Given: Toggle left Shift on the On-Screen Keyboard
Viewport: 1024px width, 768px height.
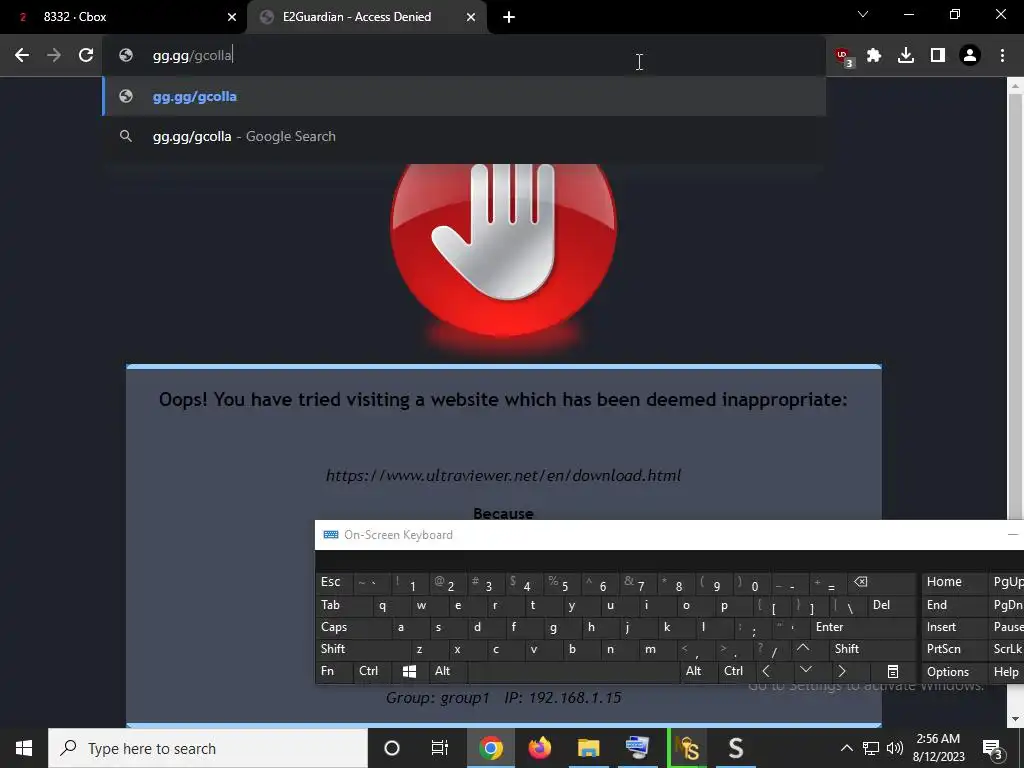Looking at the screenshot, I should [361, 650].
